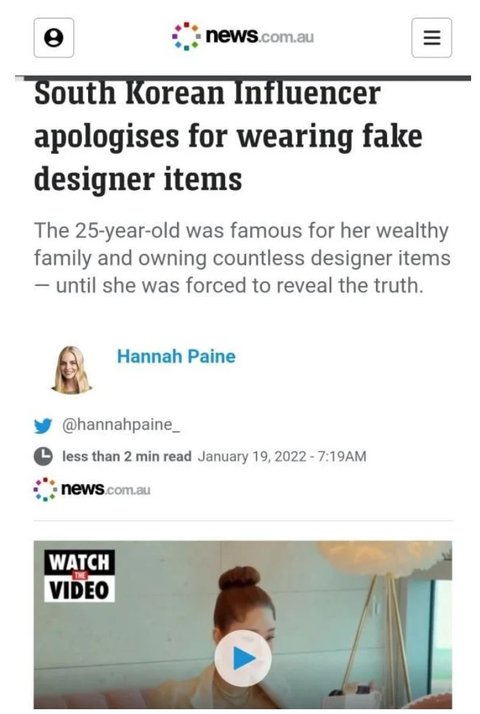Screen dimensions: 480x714
Task: Click the news.com.au header logo
Action: (x=243, y=36)
